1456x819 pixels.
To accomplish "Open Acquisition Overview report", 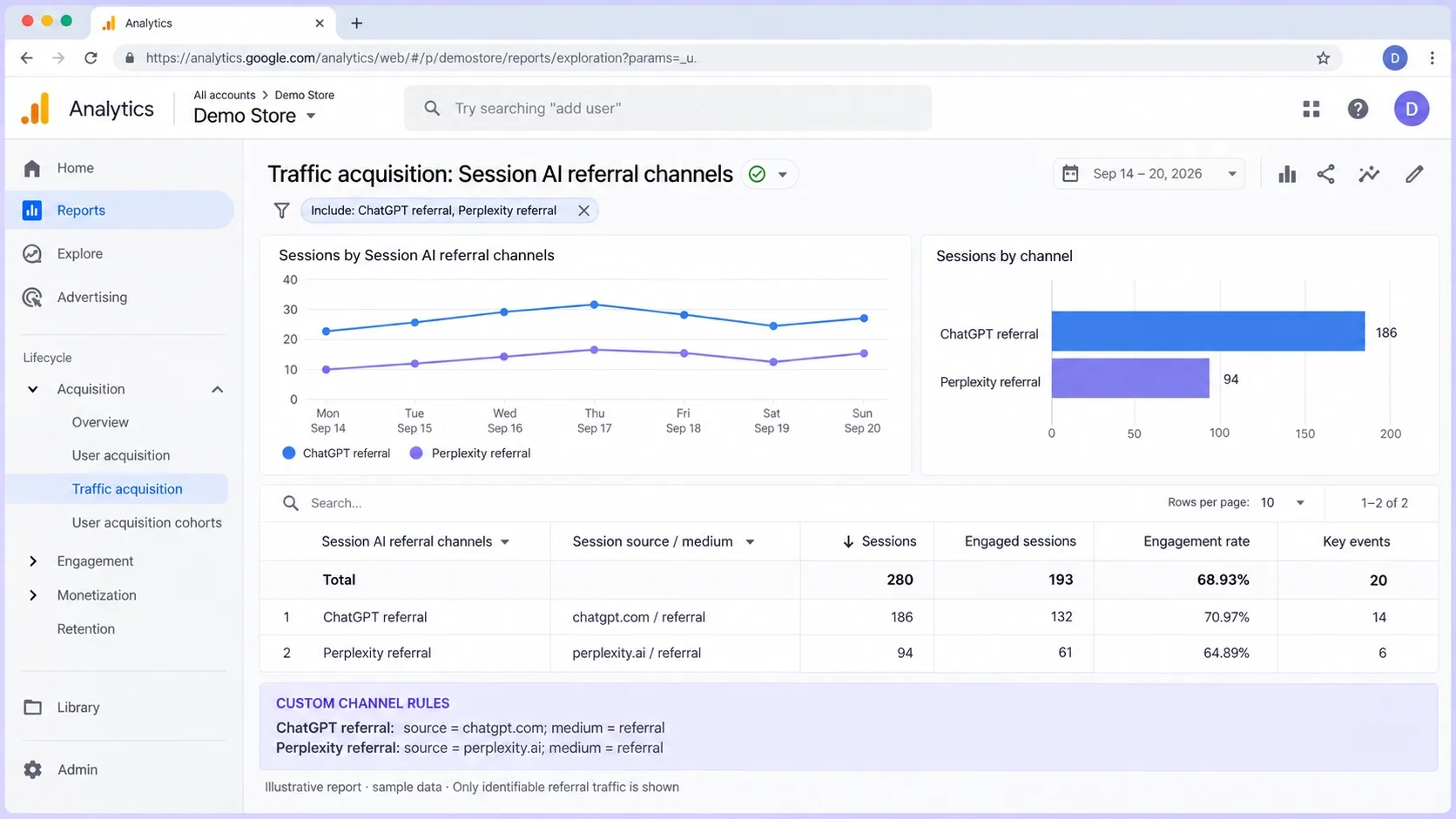I will click(100, 422).
